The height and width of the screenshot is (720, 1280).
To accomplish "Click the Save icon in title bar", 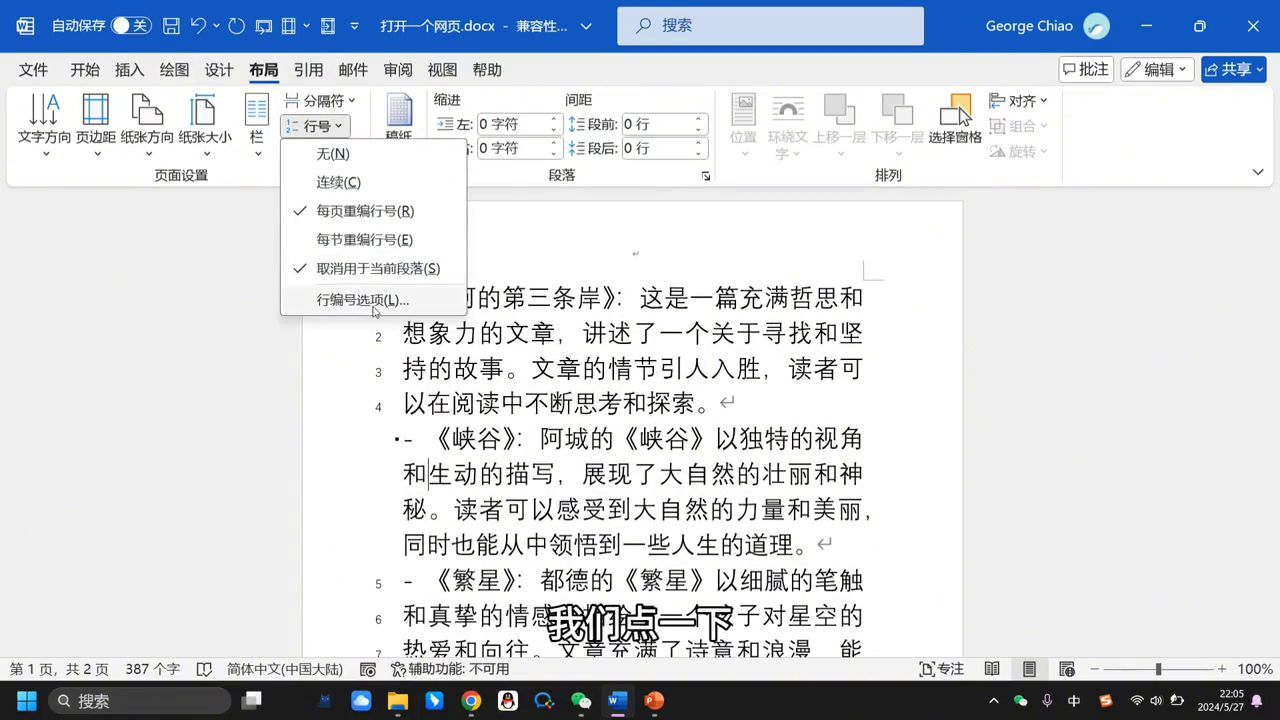I will pos(171,26).
